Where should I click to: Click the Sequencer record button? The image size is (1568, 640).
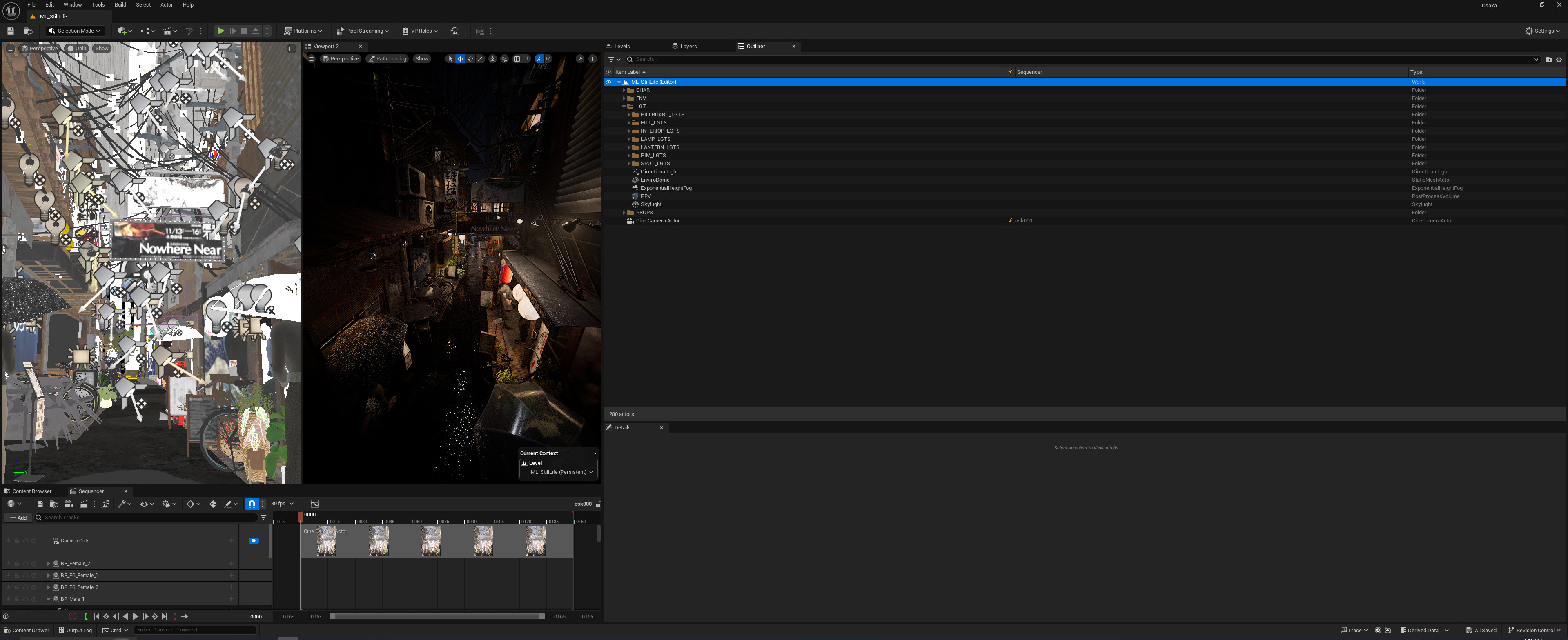coord(72,616)
